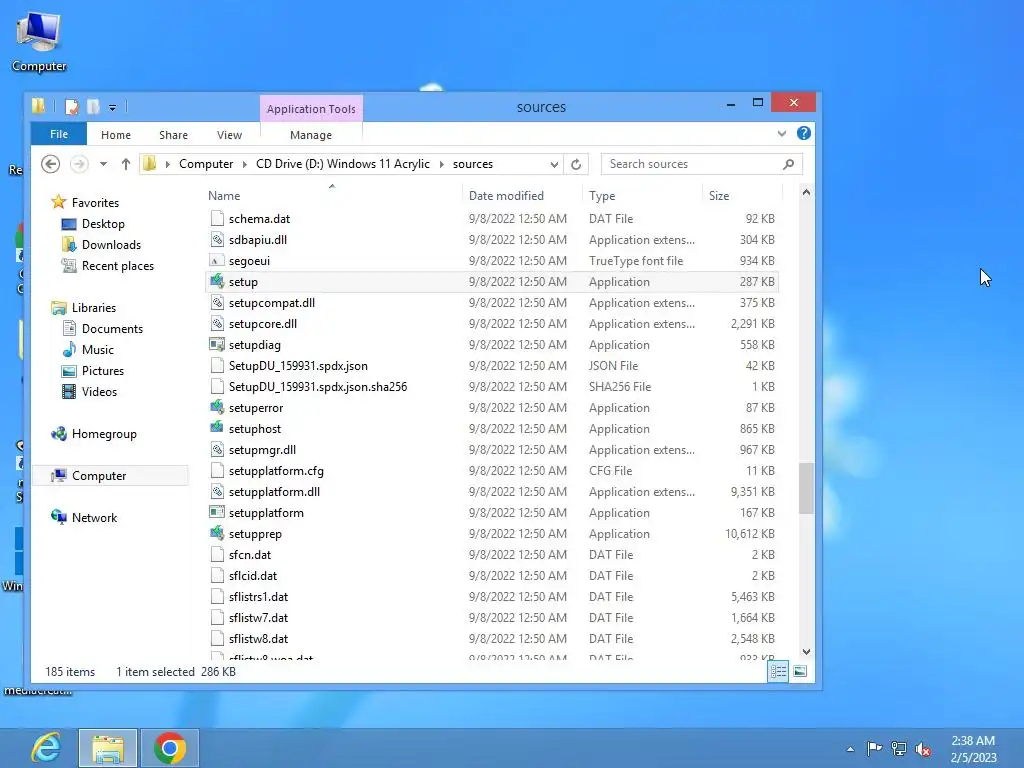Open the recent locations dropdown arrow
Screen dimensions: 1024x768
[x=103, y=164]
